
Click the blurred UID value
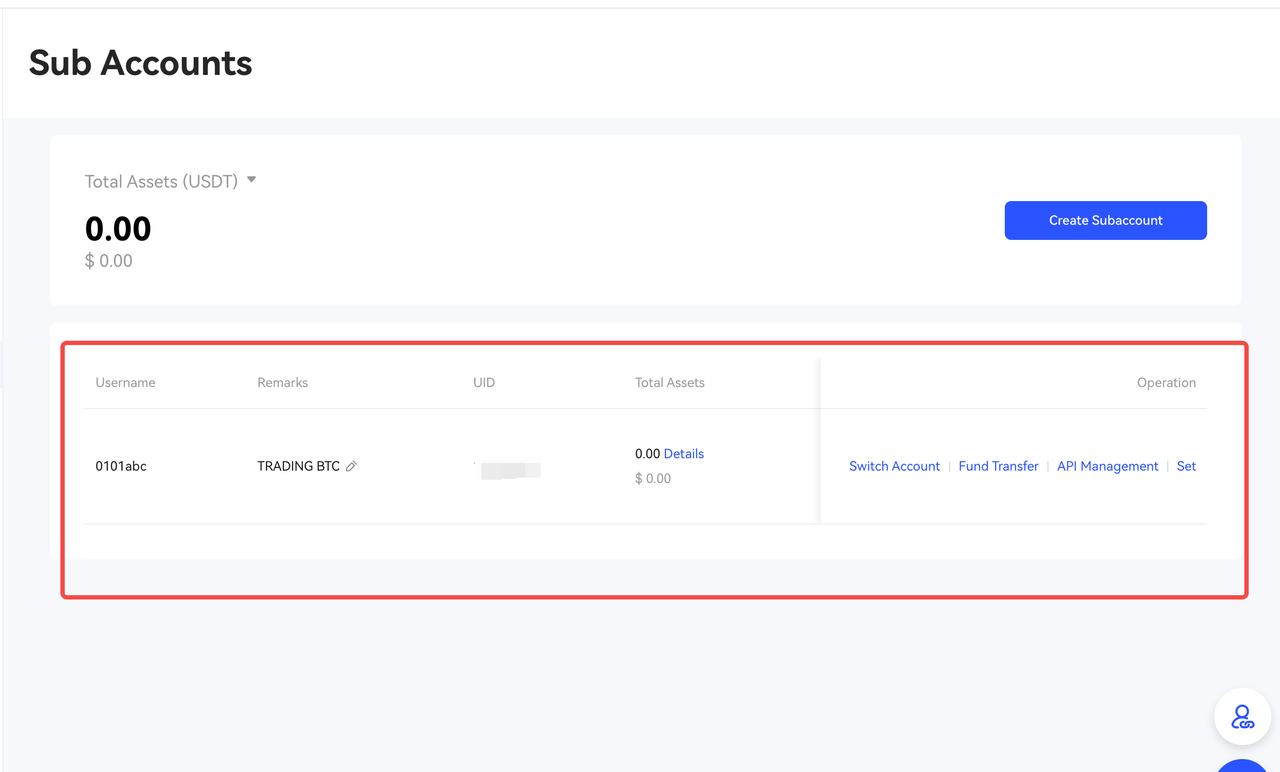510,469
